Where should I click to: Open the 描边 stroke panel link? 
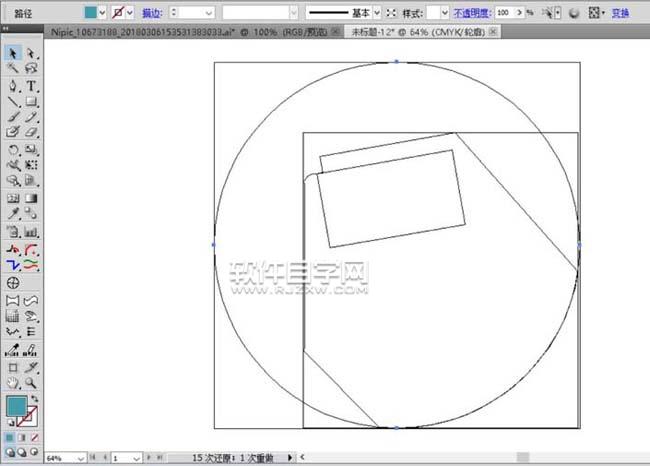tap(151, 13)
